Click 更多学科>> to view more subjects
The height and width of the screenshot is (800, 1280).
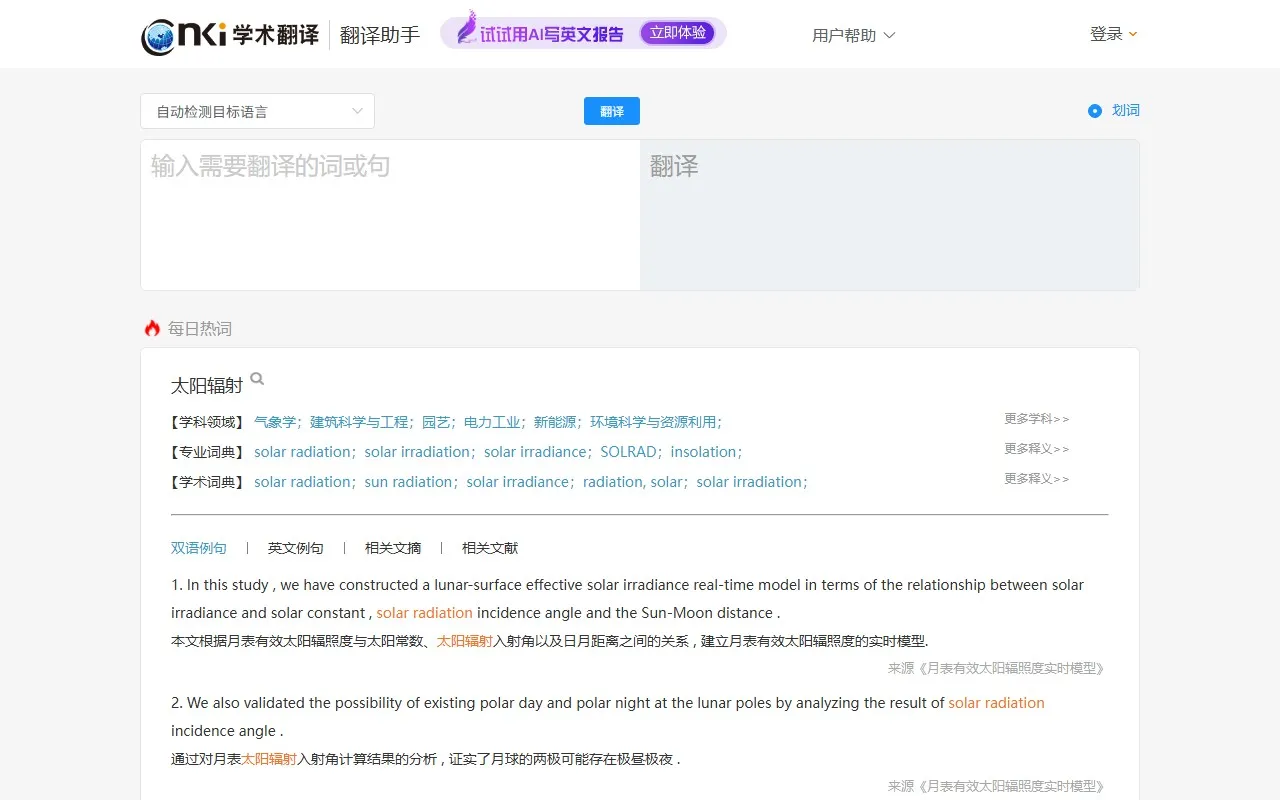1036,418
